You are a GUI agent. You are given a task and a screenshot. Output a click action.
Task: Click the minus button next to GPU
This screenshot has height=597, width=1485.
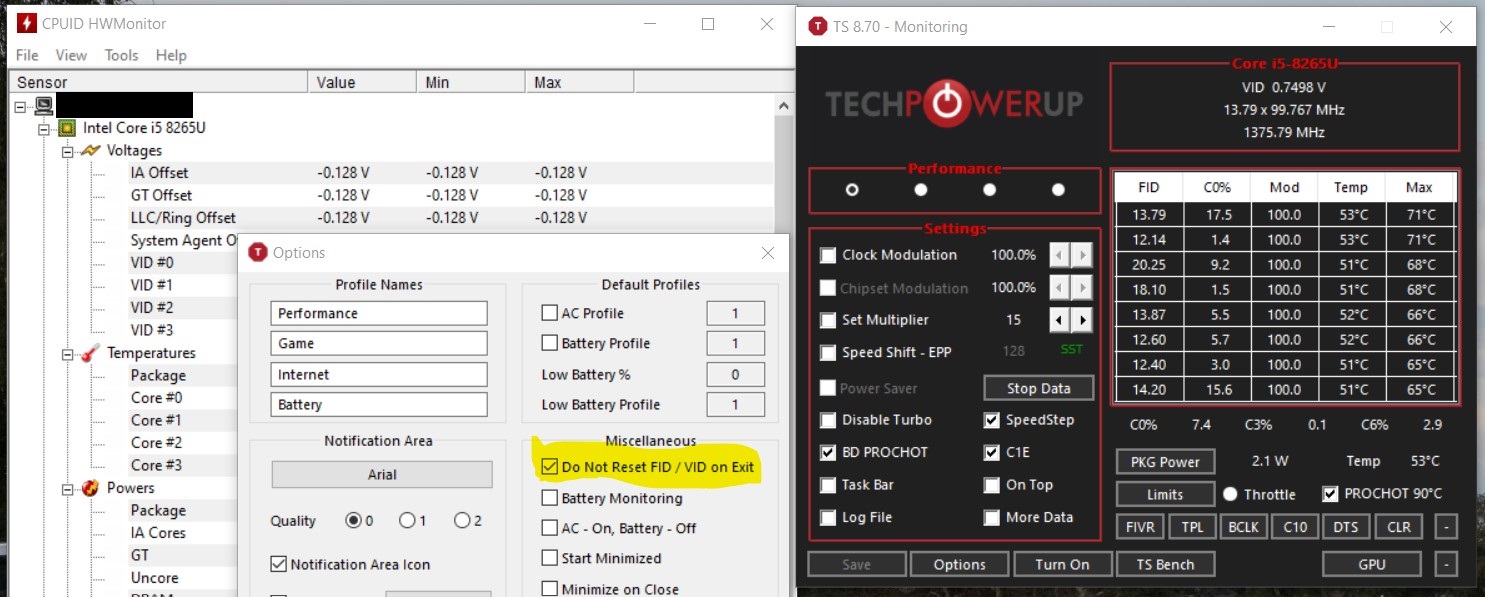point(1446,564)
